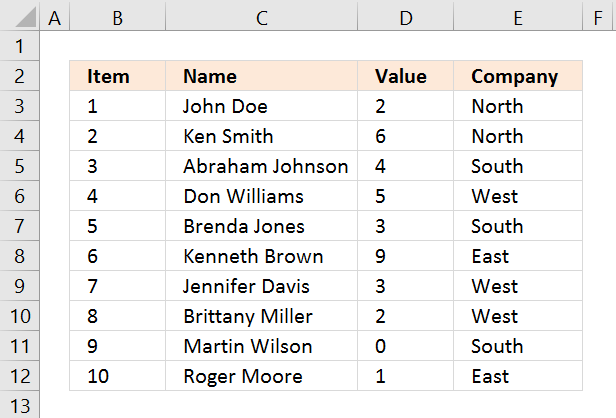Select the column C header
Image resolution: width=616 pixels, height=418 pixels.
(262, 17)
